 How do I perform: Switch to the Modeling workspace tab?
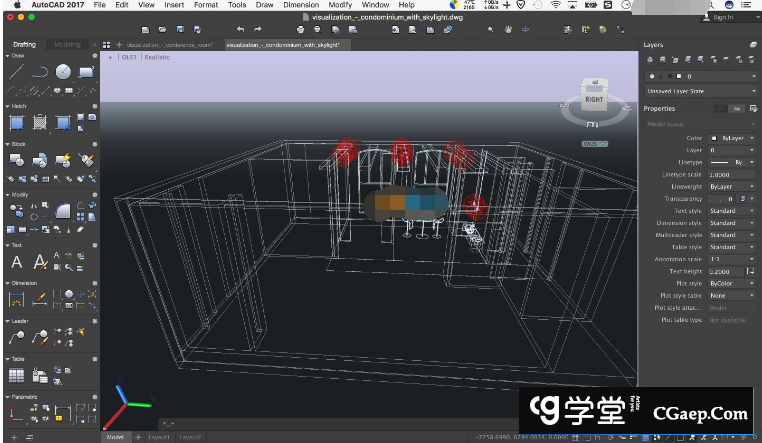click(67, 45)
